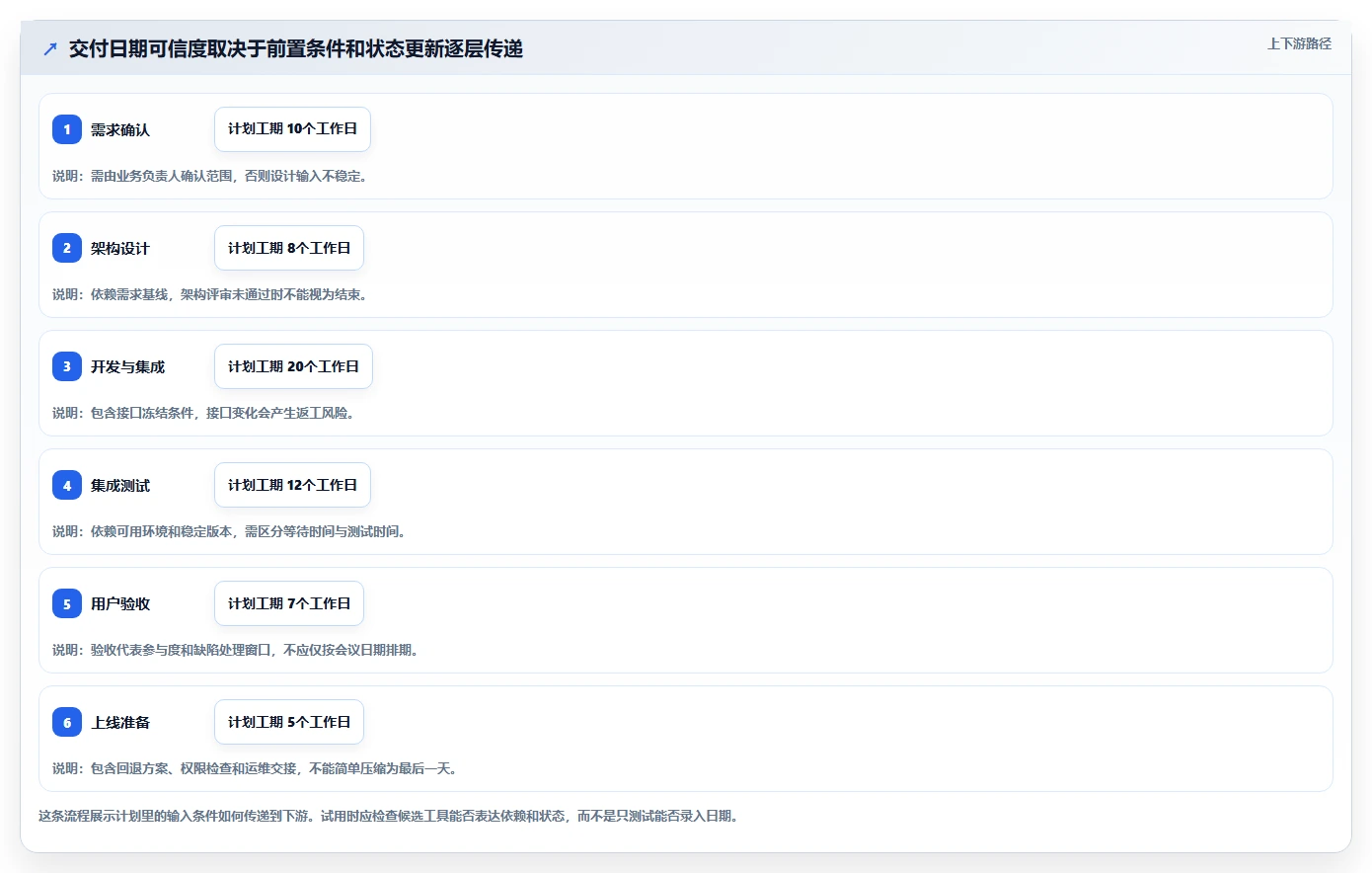Select step badge number 3 开发与集成
1372x873 pixels.
(67, 366)
